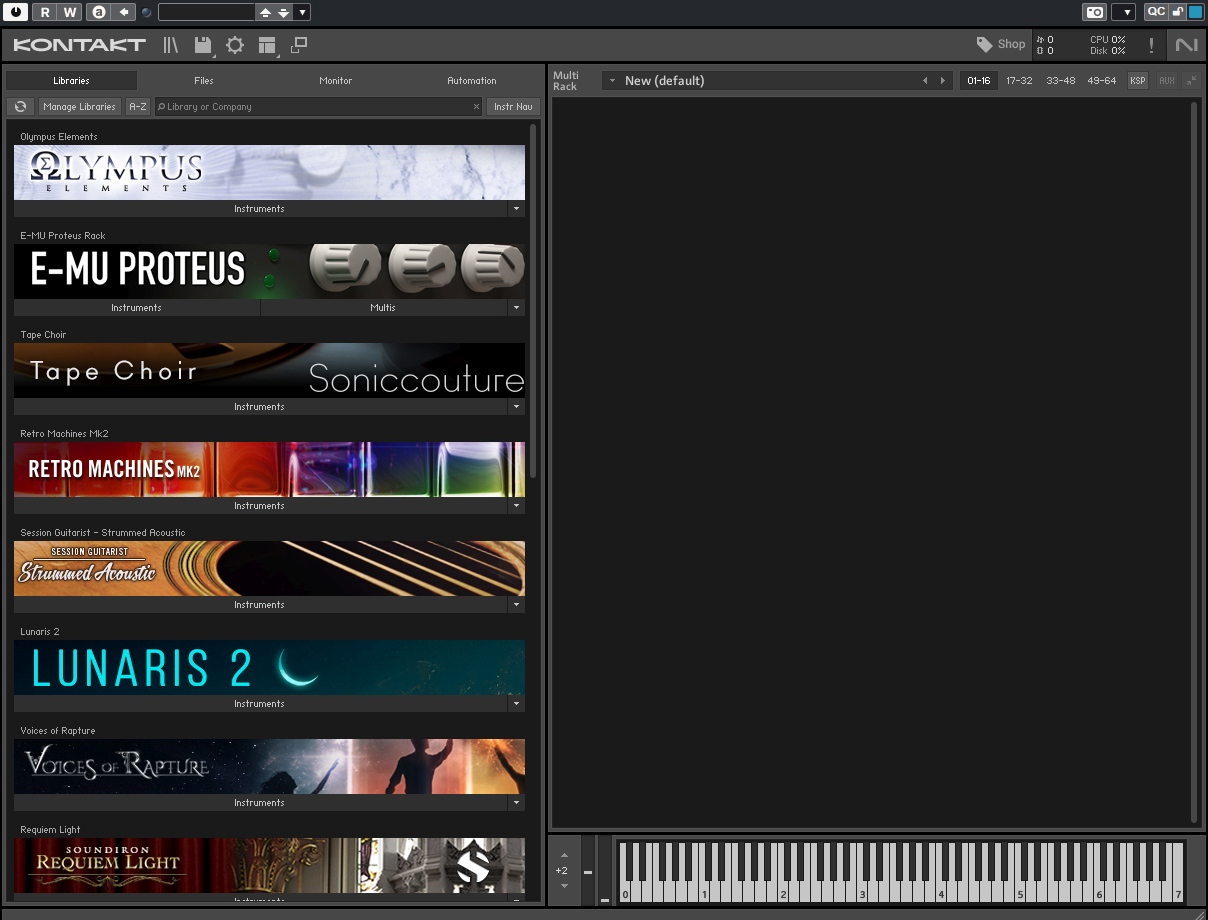Click the Olympus Elements library banner

[269, 172]
